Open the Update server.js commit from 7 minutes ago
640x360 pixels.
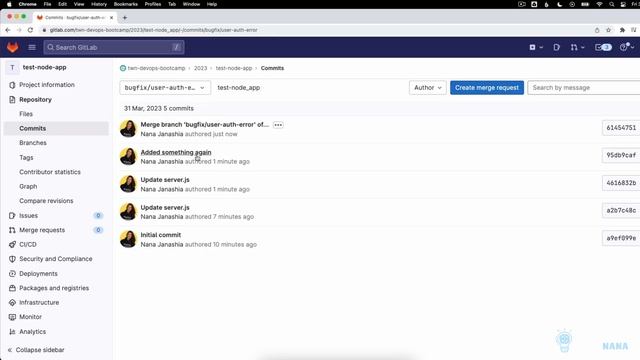click(x=165, y=207)
